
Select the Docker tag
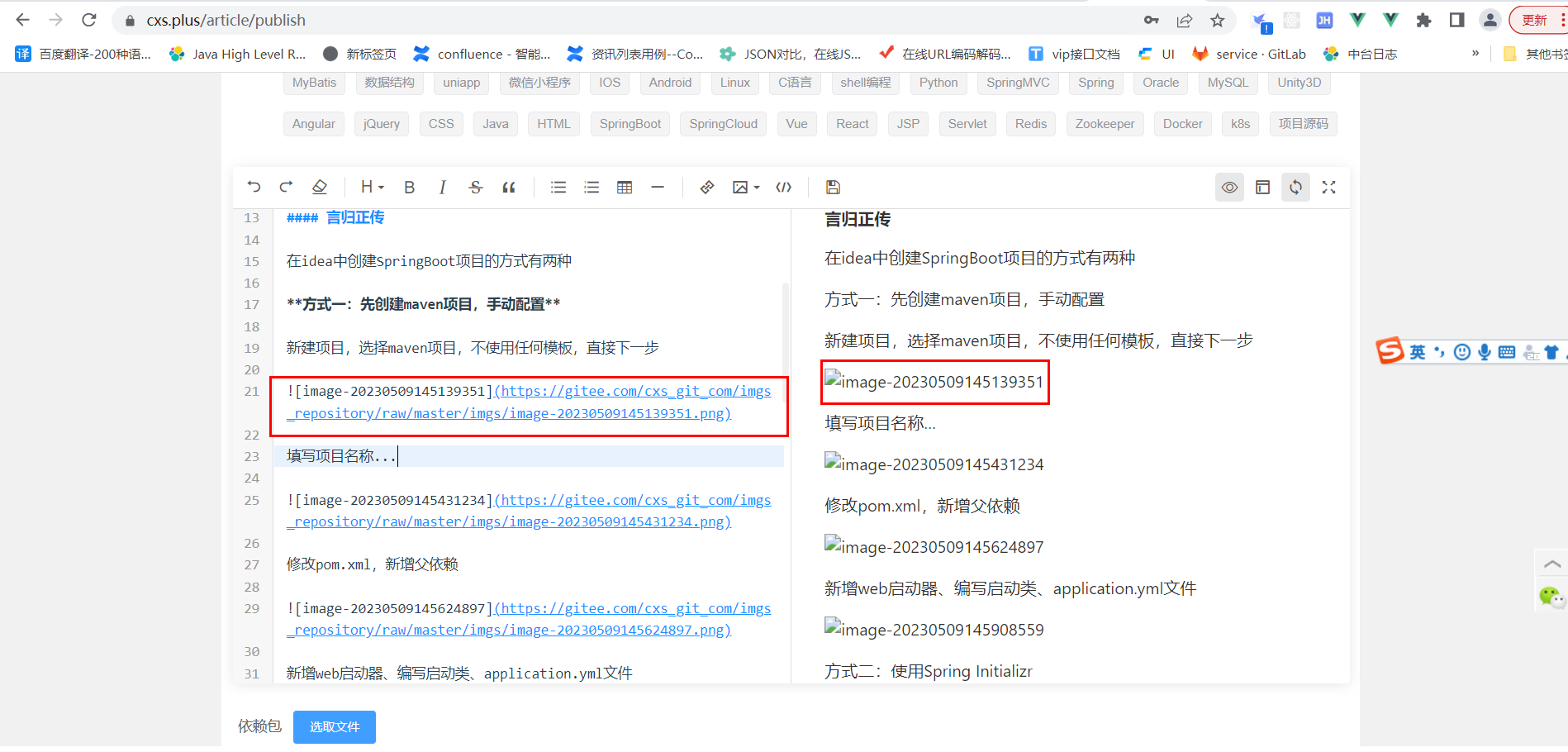[x=1183, y=124]
